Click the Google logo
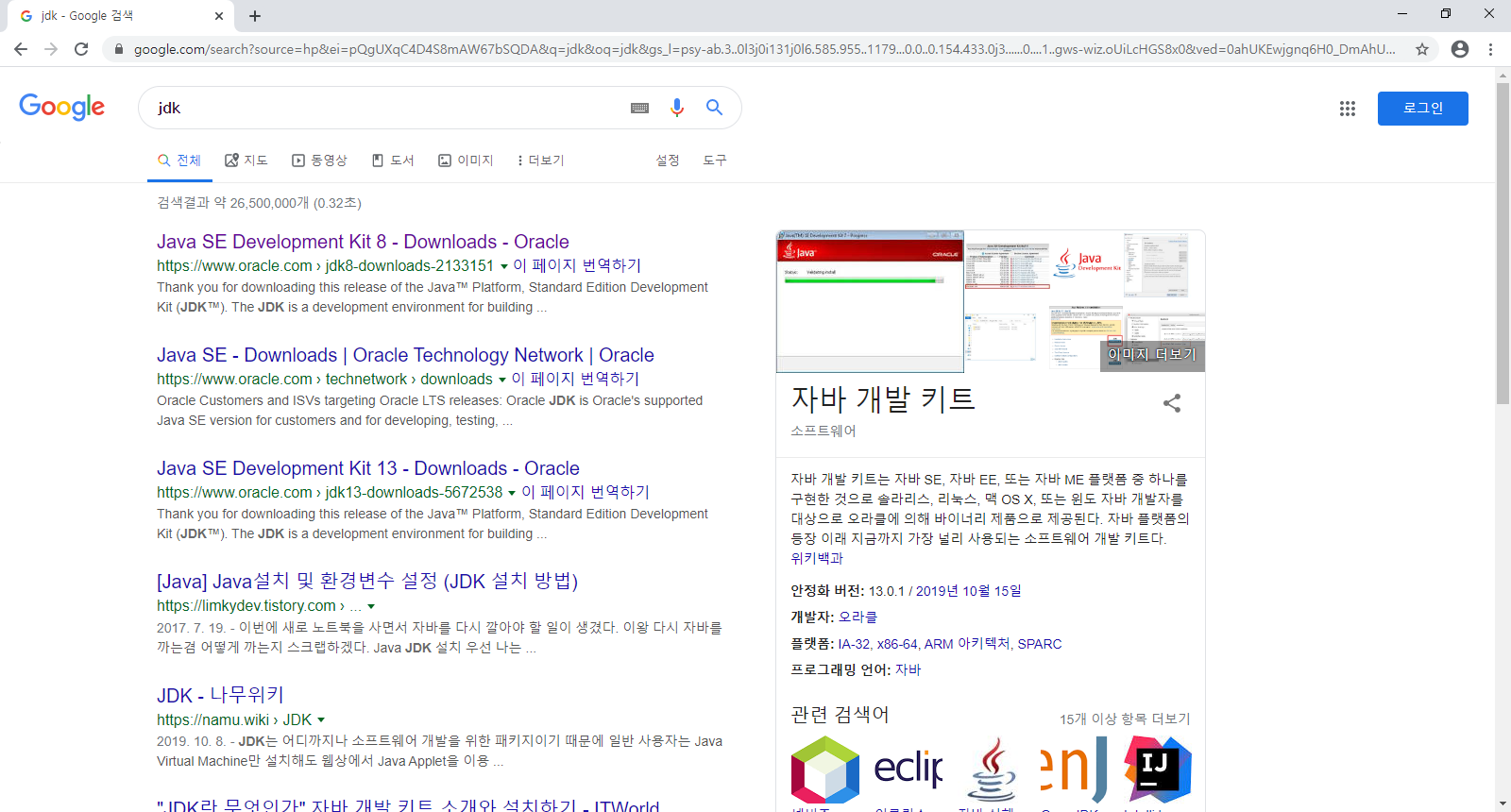 coord(62,108)
